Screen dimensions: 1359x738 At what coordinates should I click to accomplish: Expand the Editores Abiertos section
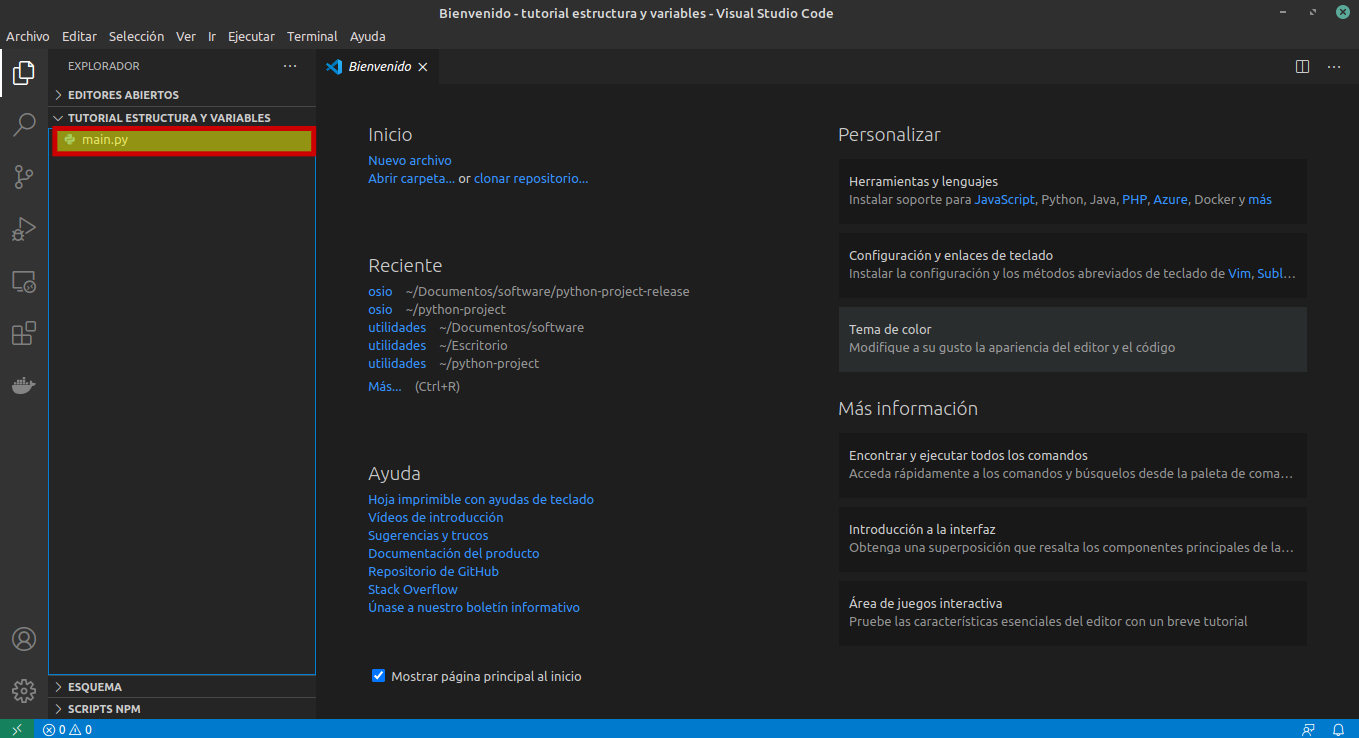[182, 95]
